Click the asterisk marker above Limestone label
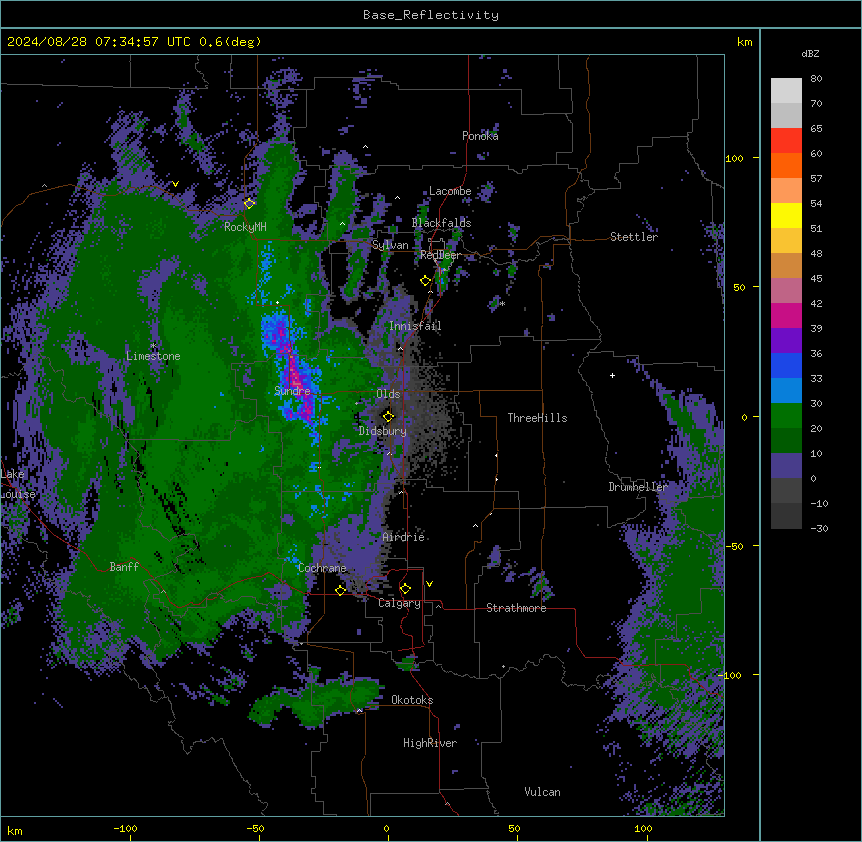Screen dimensions: 862x842 (153, 346)
